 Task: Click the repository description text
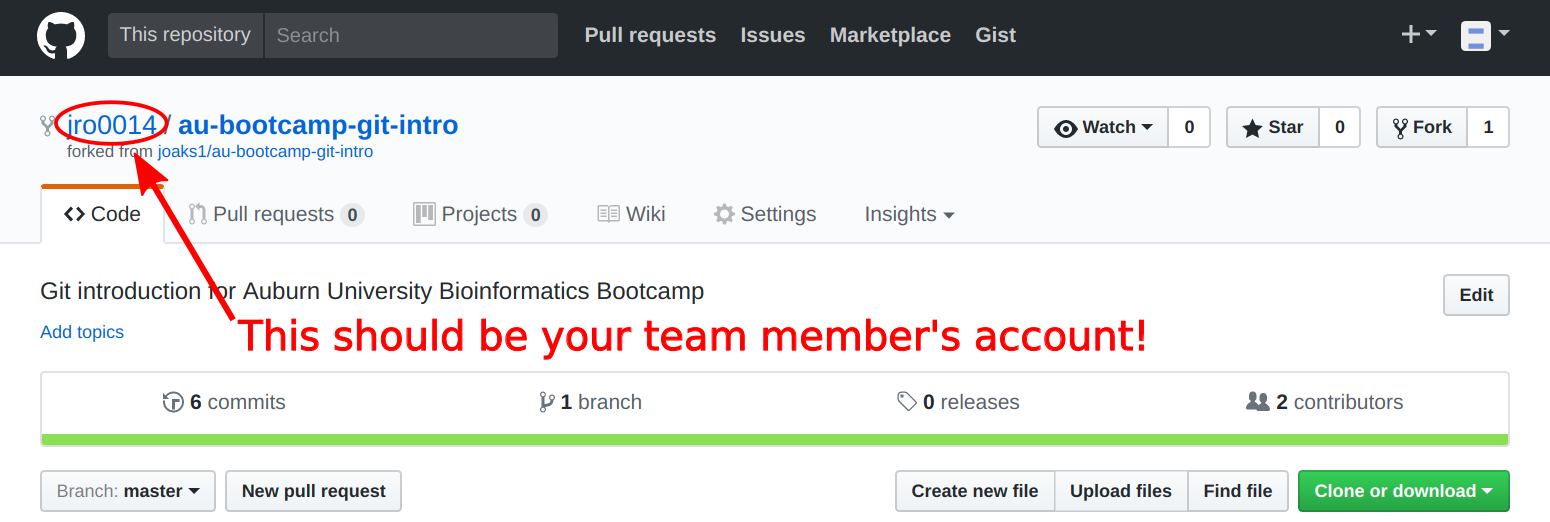coord(372,291)
